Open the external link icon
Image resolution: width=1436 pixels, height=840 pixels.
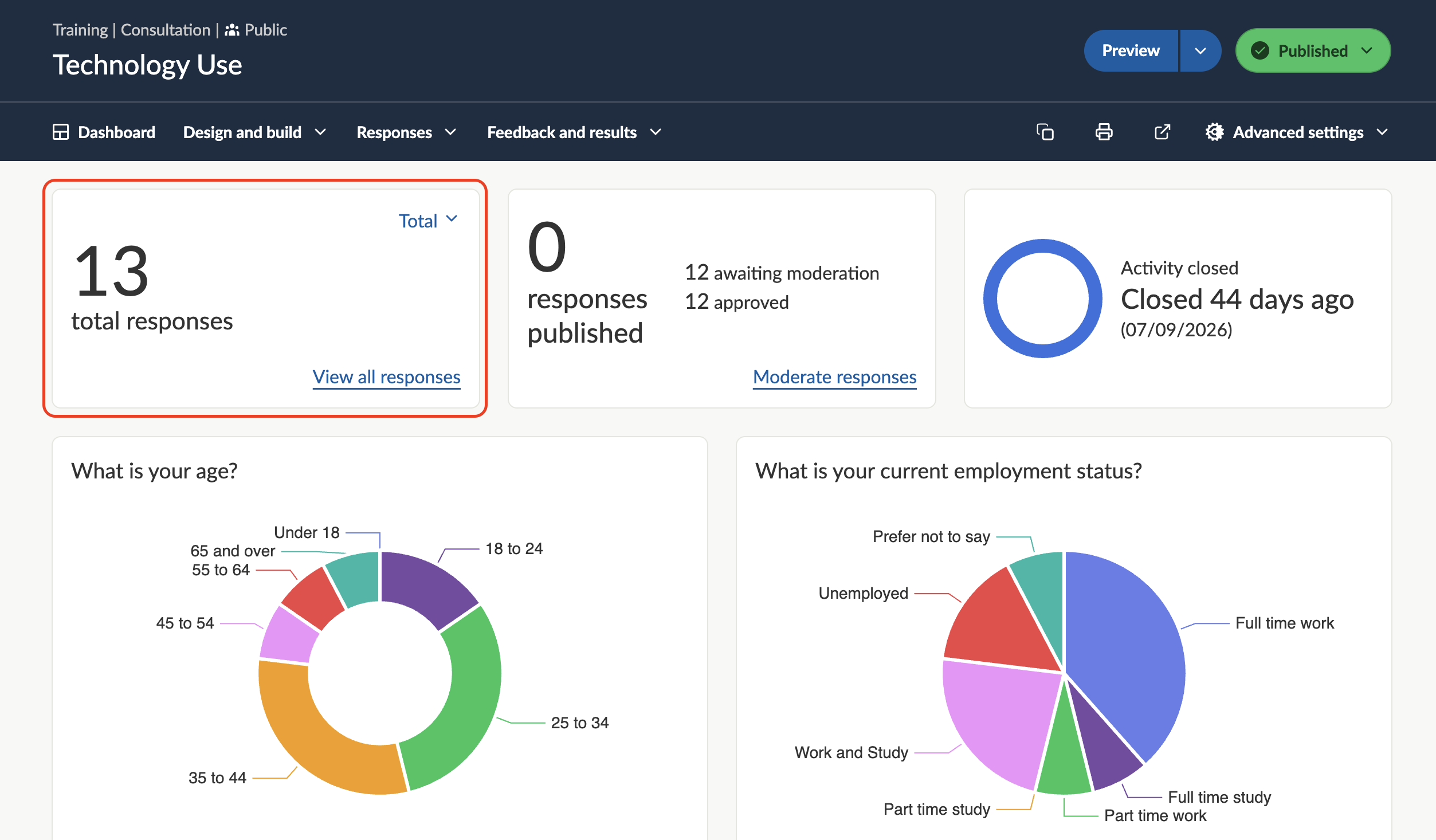coord(1162,132)
